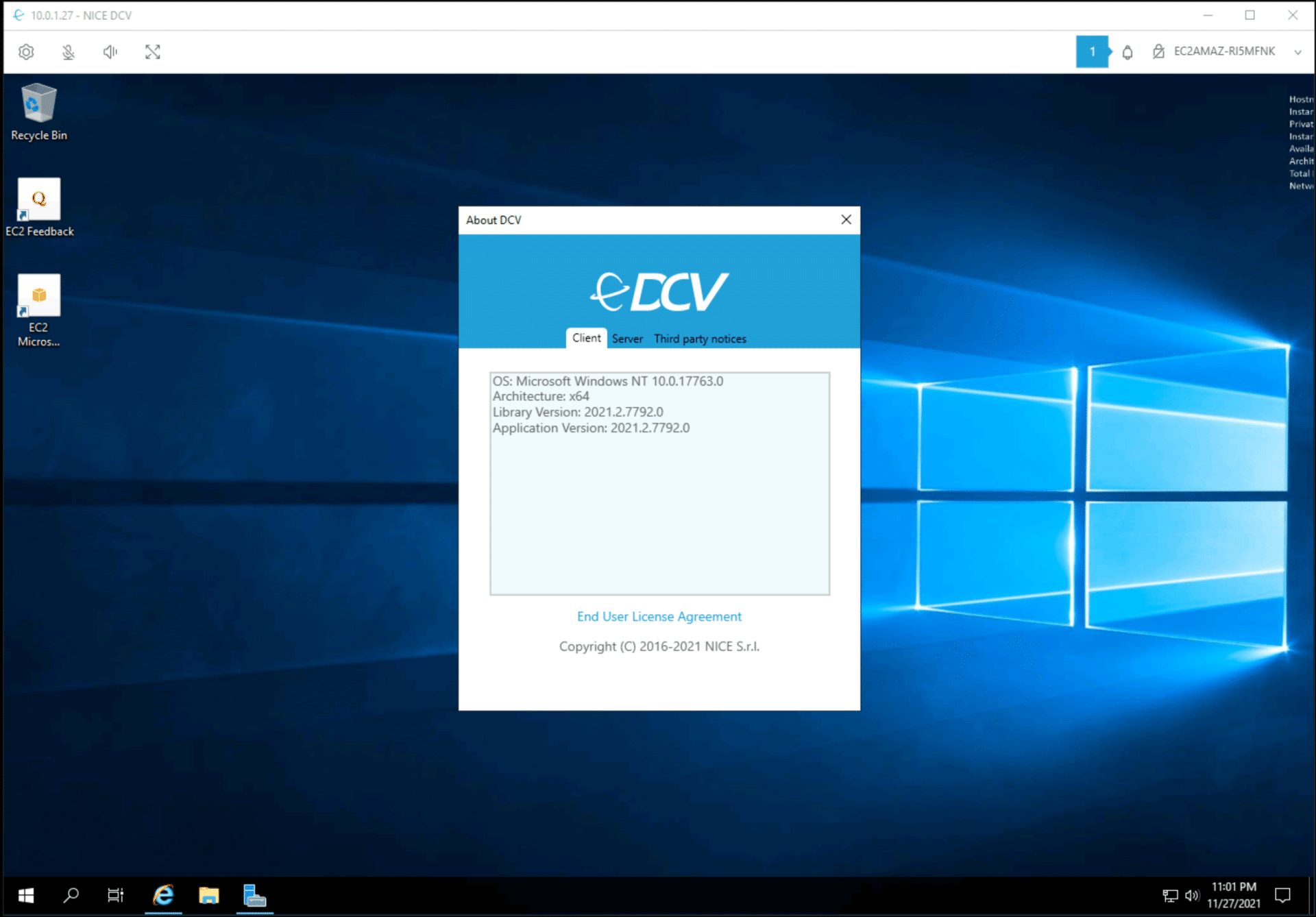The image size is (1316, 917).
Task: Click the Copyright (C) 2016-2021 NICE text
Action: click(659, 646)
